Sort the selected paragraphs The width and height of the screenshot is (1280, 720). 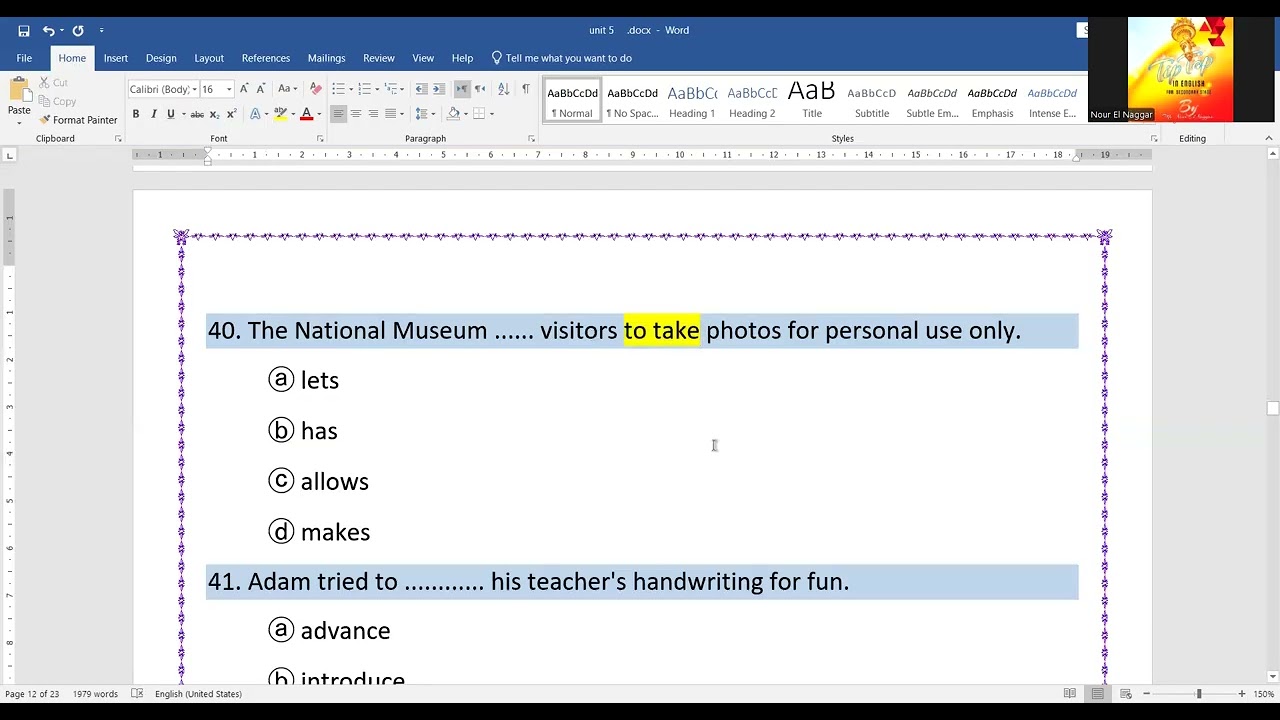(504, 89)
